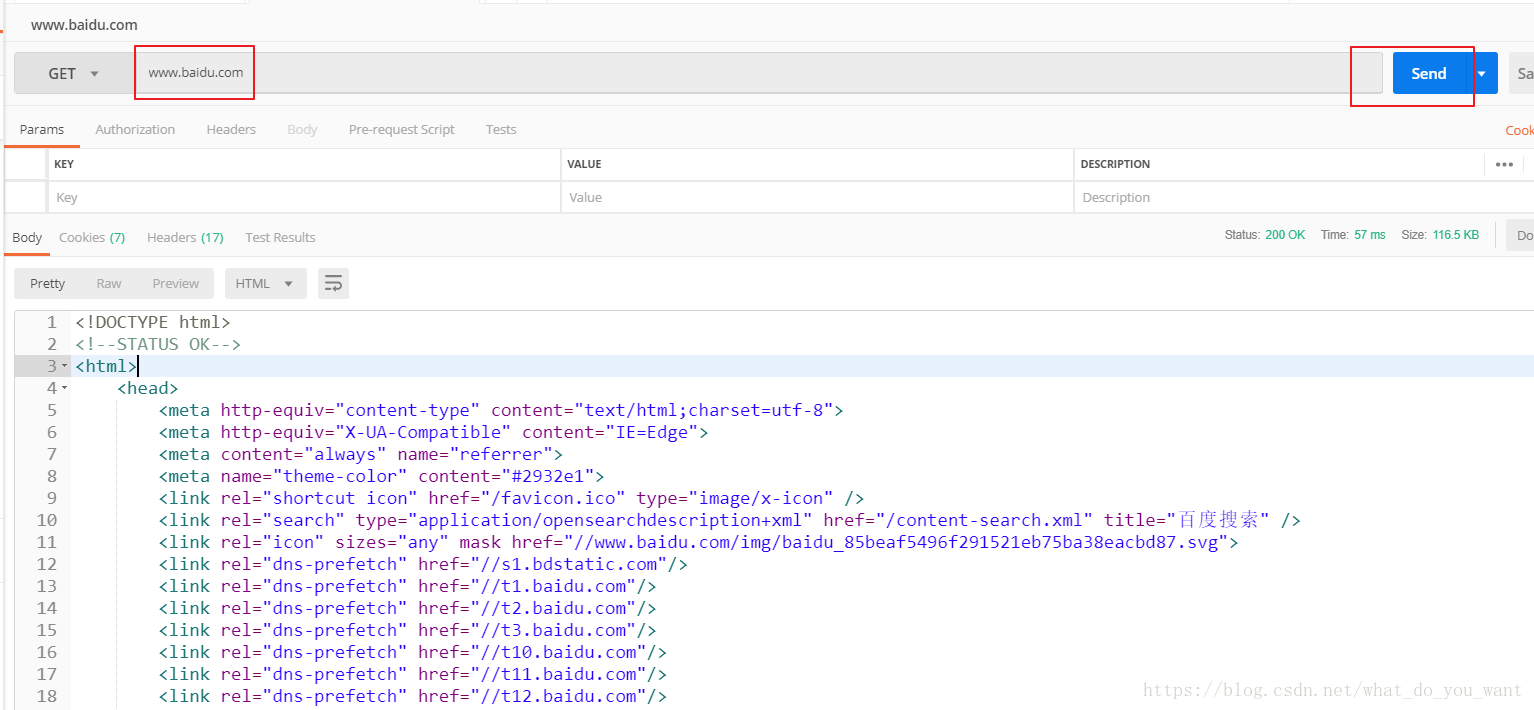The width and height of the screenshot is (1534, 710).
Task: Open the Tests tab
Action: pyautogui.click(x=501, y=130)
